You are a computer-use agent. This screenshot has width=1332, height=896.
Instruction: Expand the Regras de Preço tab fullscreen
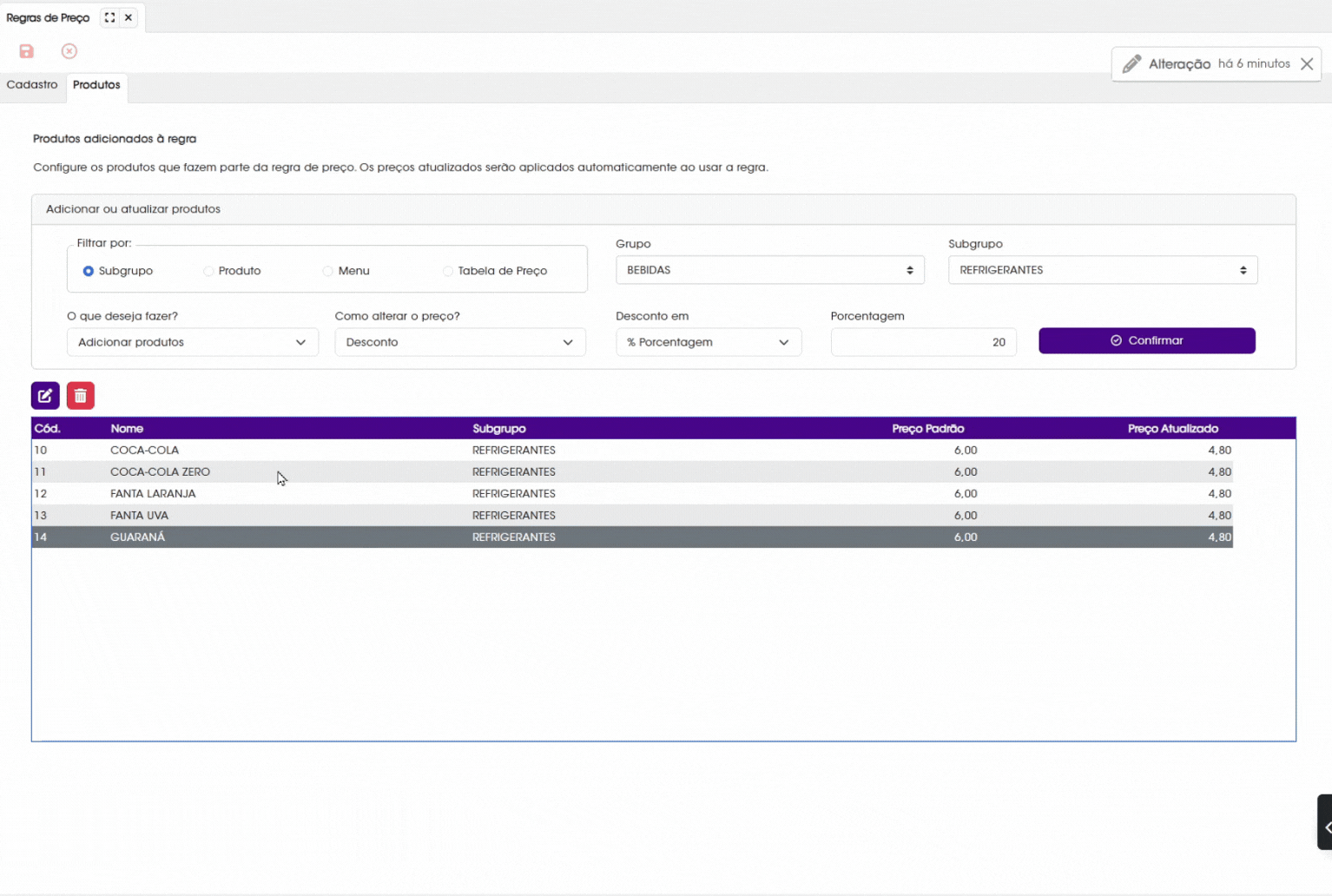[110, 17]
